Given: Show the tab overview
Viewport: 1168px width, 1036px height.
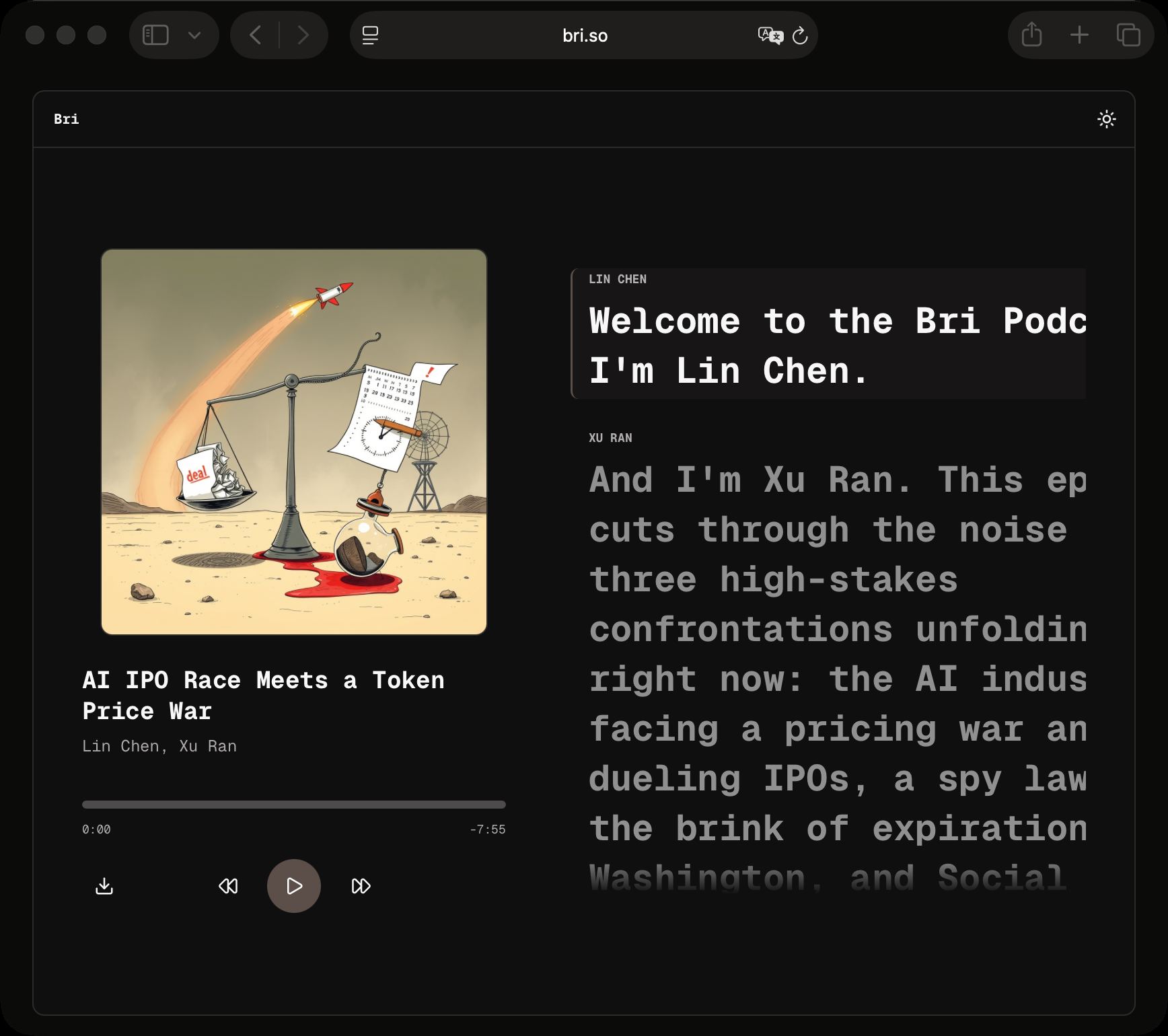Looking at the screenshot, I should (1128, 35).
